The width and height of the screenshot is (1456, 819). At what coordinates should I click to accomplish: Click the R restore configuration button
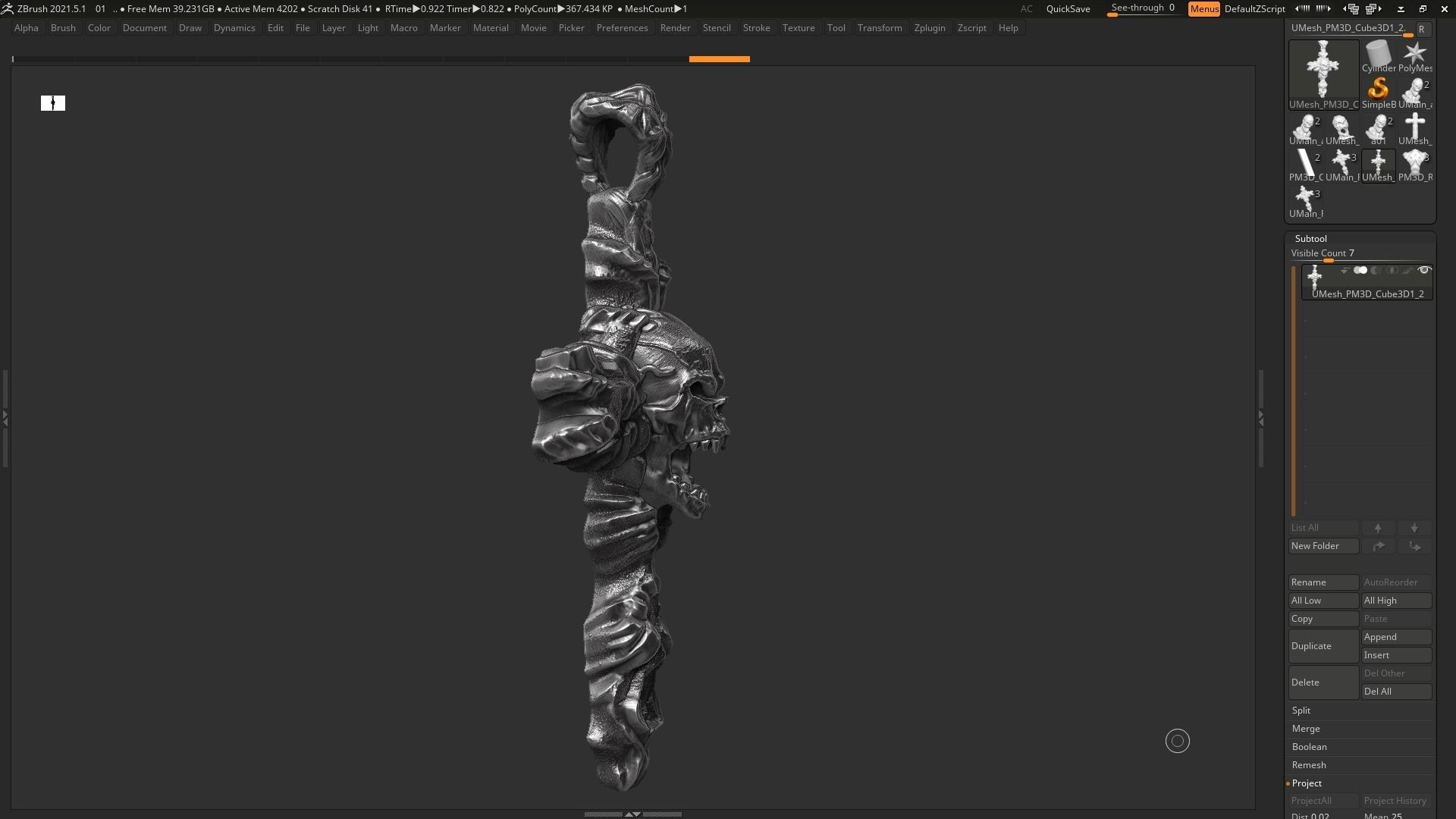point(1422,29)
